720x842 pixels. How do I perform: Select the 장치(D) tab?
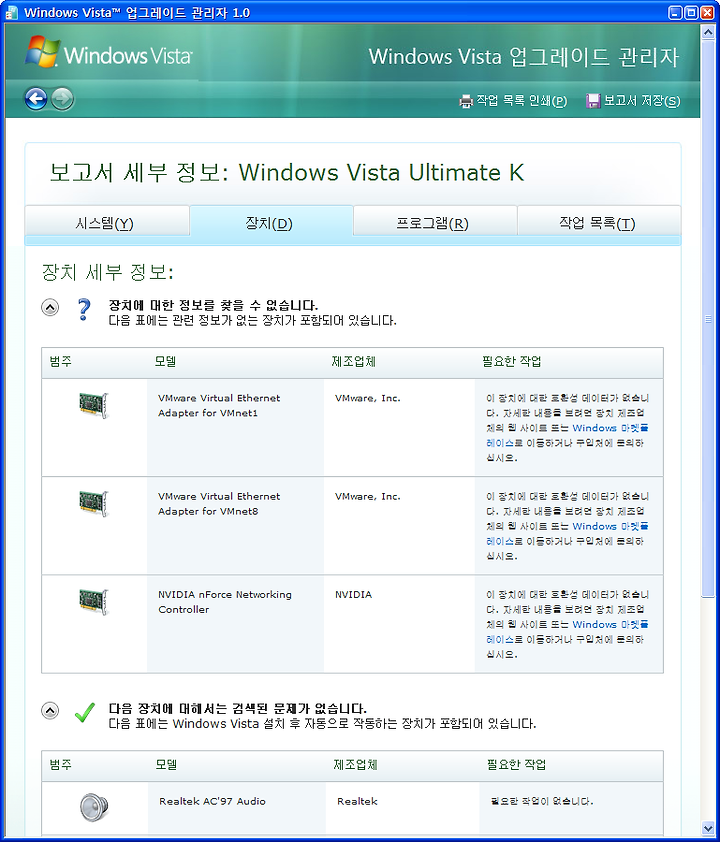tap(272, 221)
